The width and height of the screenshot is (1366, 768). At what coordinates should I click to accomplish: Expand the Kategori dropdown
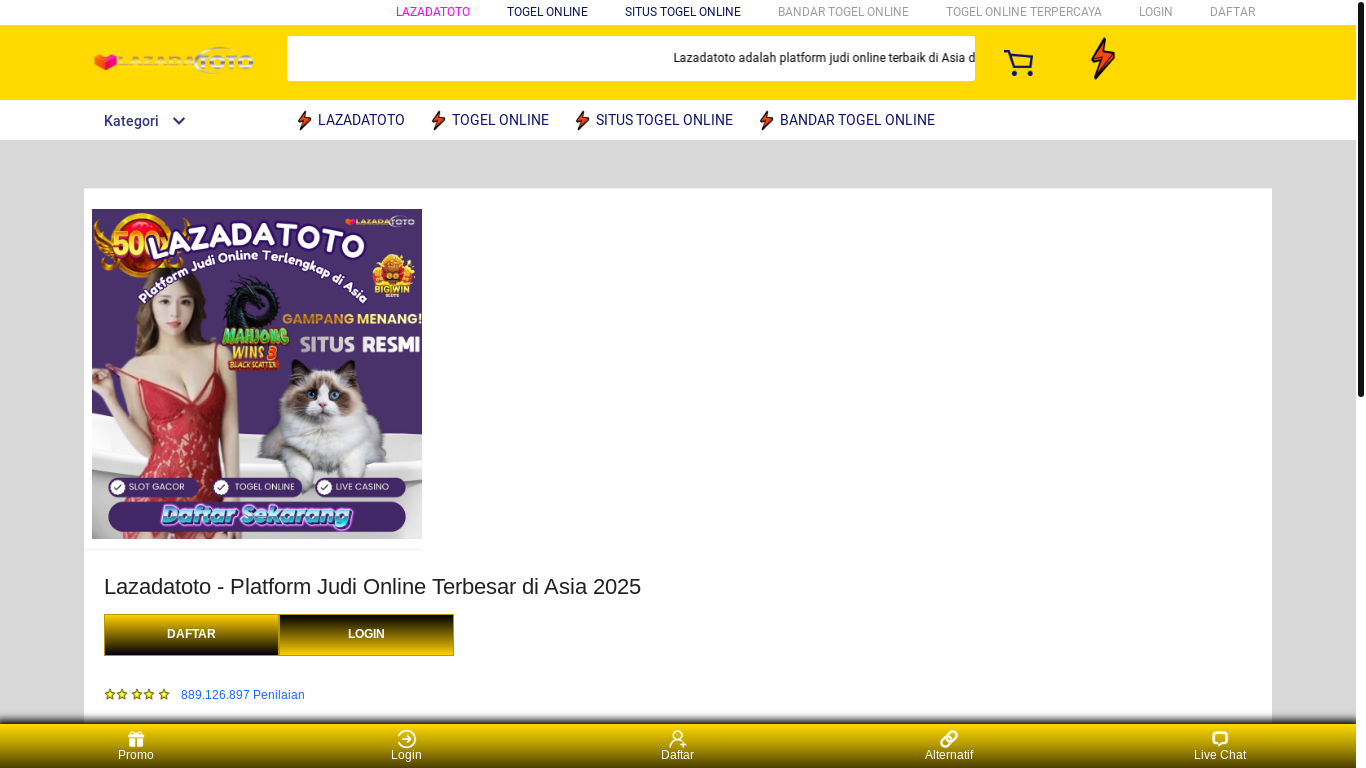tap(145, 121)
